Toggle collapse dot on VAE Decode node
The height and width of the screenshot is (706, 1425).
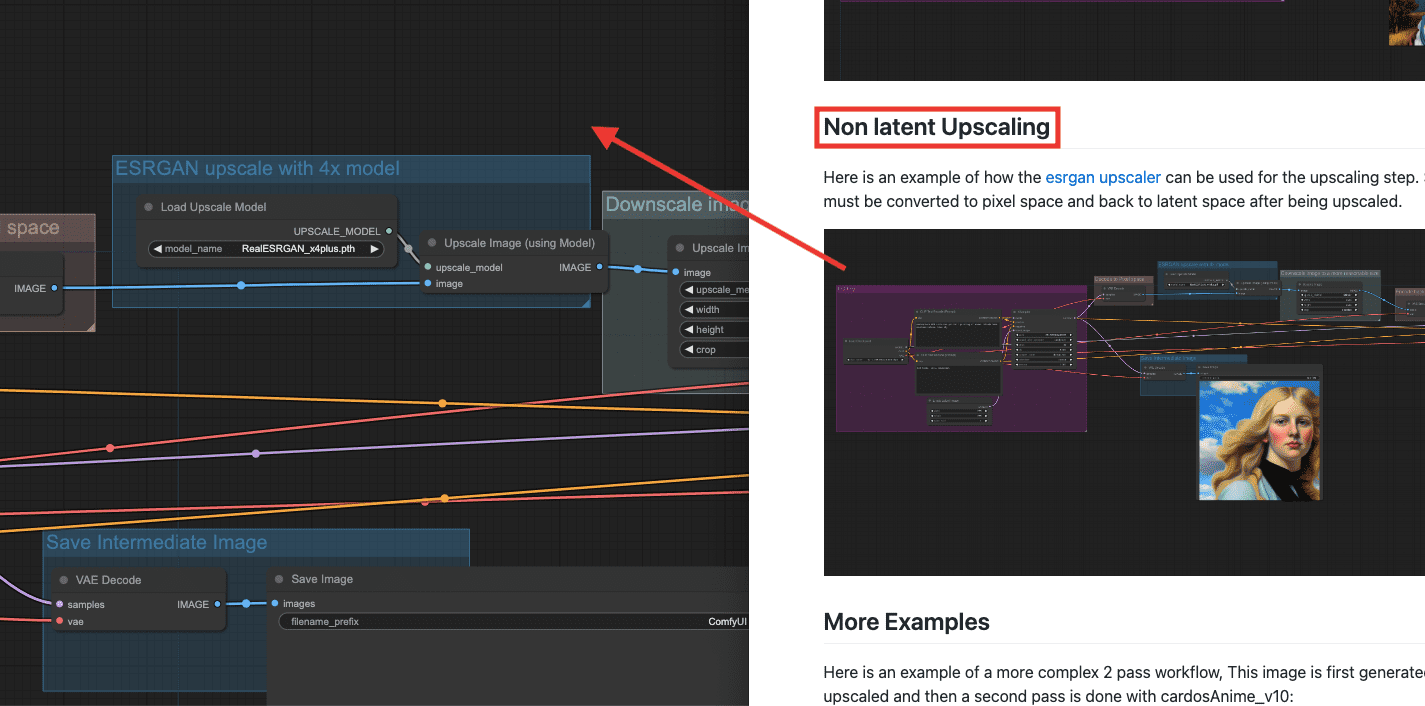click(64, 580)
